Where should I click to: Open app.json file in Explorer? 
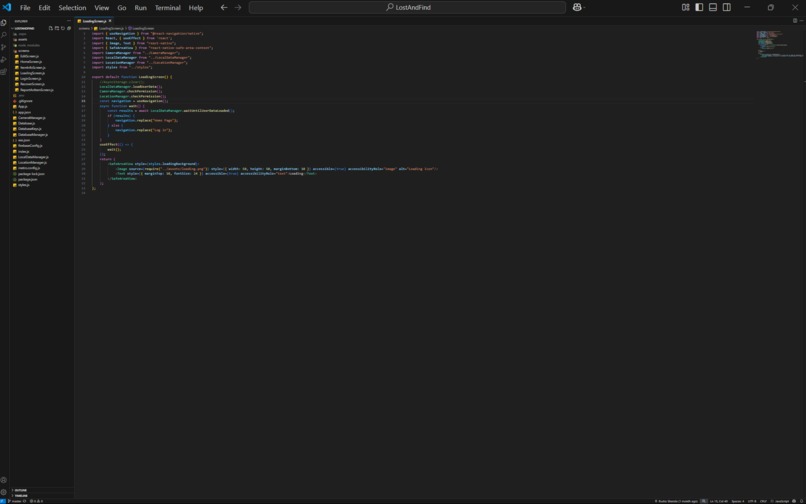click(24, 112)
